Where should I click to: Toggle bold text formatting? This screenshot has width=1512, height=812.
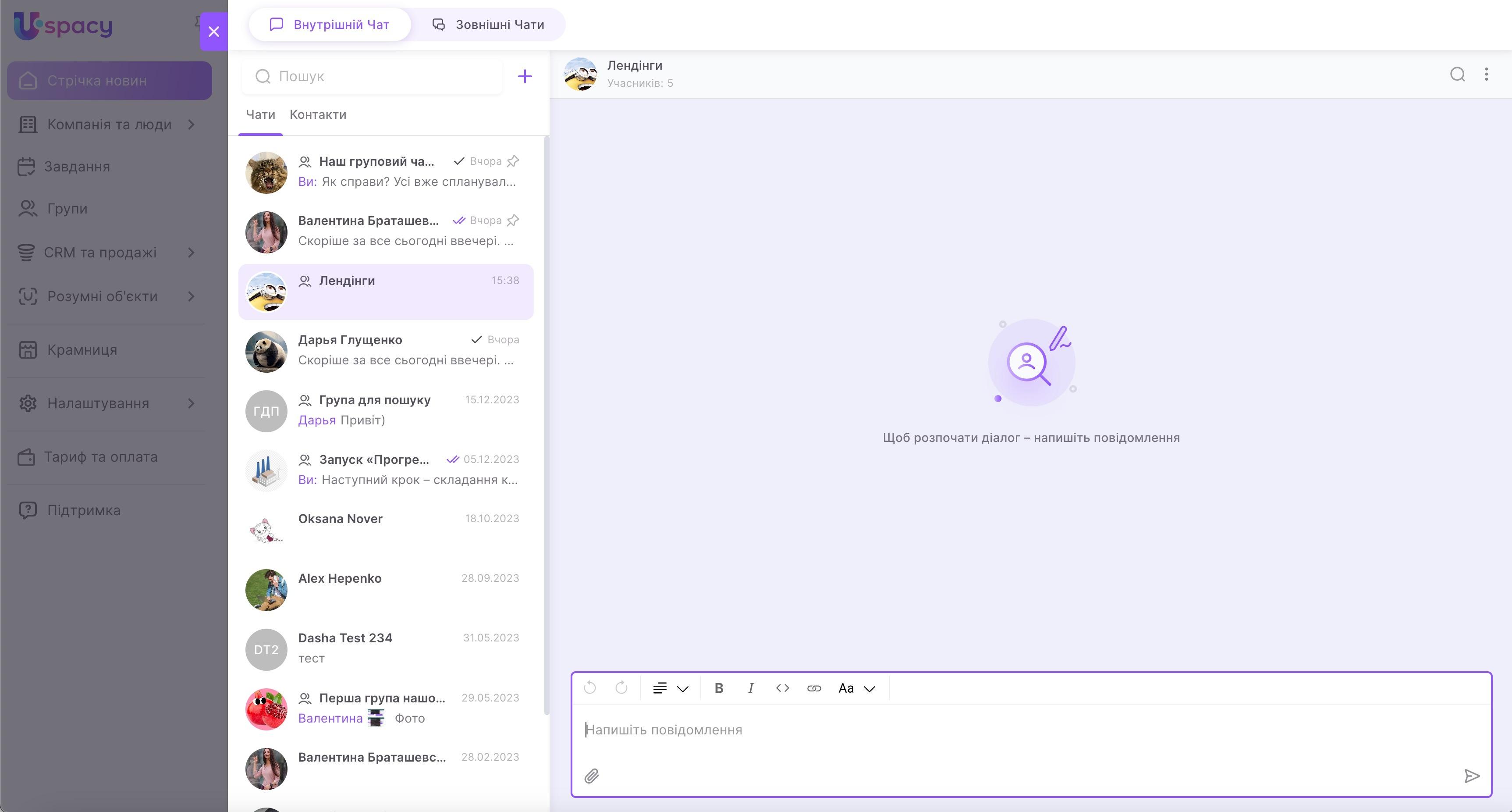click(718, 688)
